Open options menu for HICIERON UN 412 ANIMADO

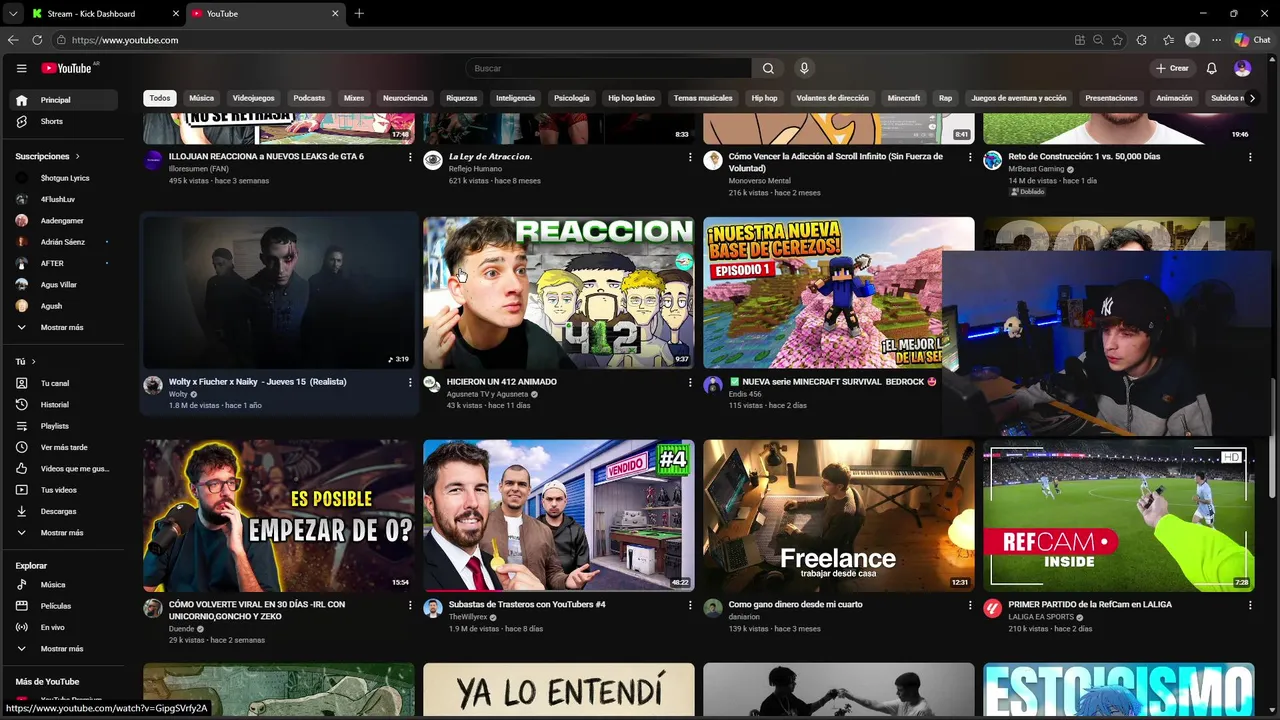[x=690, y=382]
